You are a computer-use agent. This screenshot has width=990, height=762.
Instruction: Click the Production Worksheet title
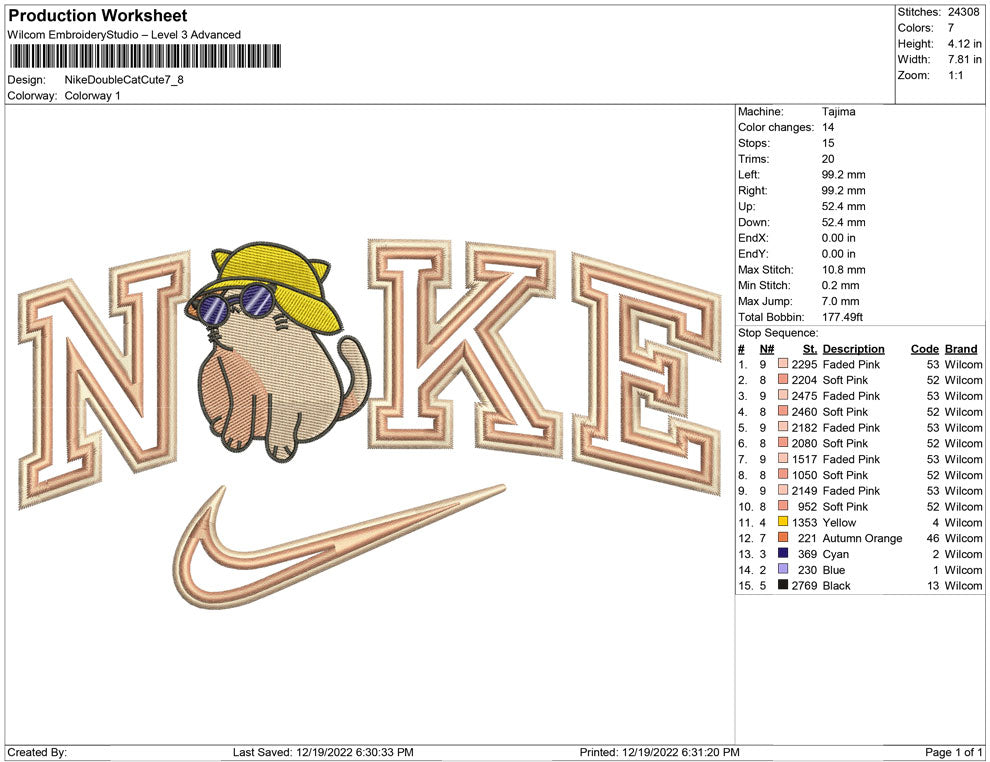point(98,16)
